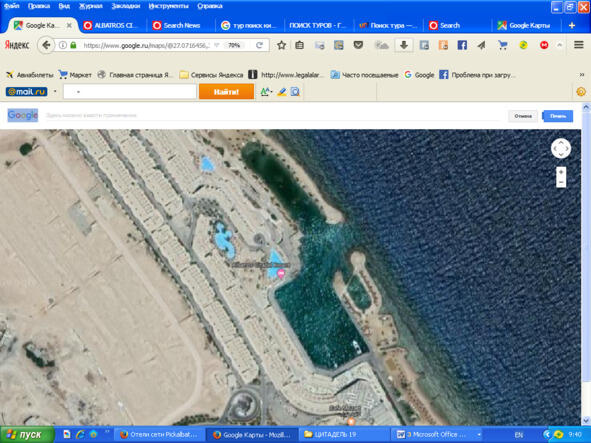The width and height of the screenshot is (591, 443).
Task: Click the URL address bar field
Action: (x=147, y=45)
